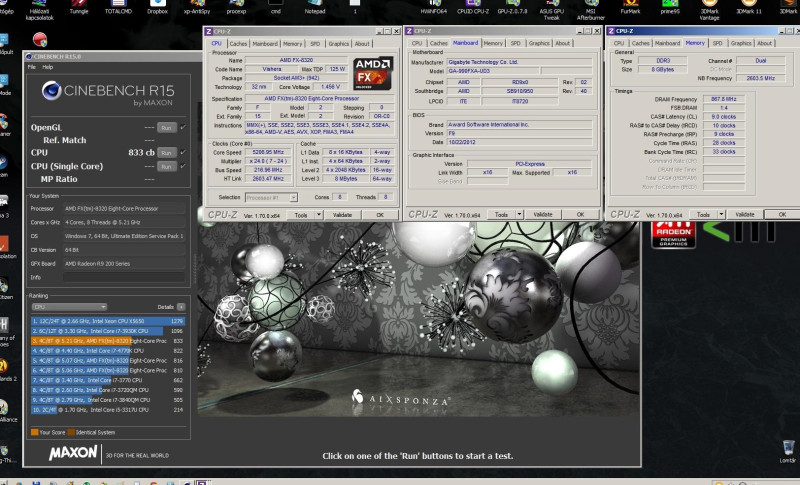Viewport: 800px width, 485px height.
Task: Select ranking row Intel Xeon CPU X5650
Action: pos(108,321)
